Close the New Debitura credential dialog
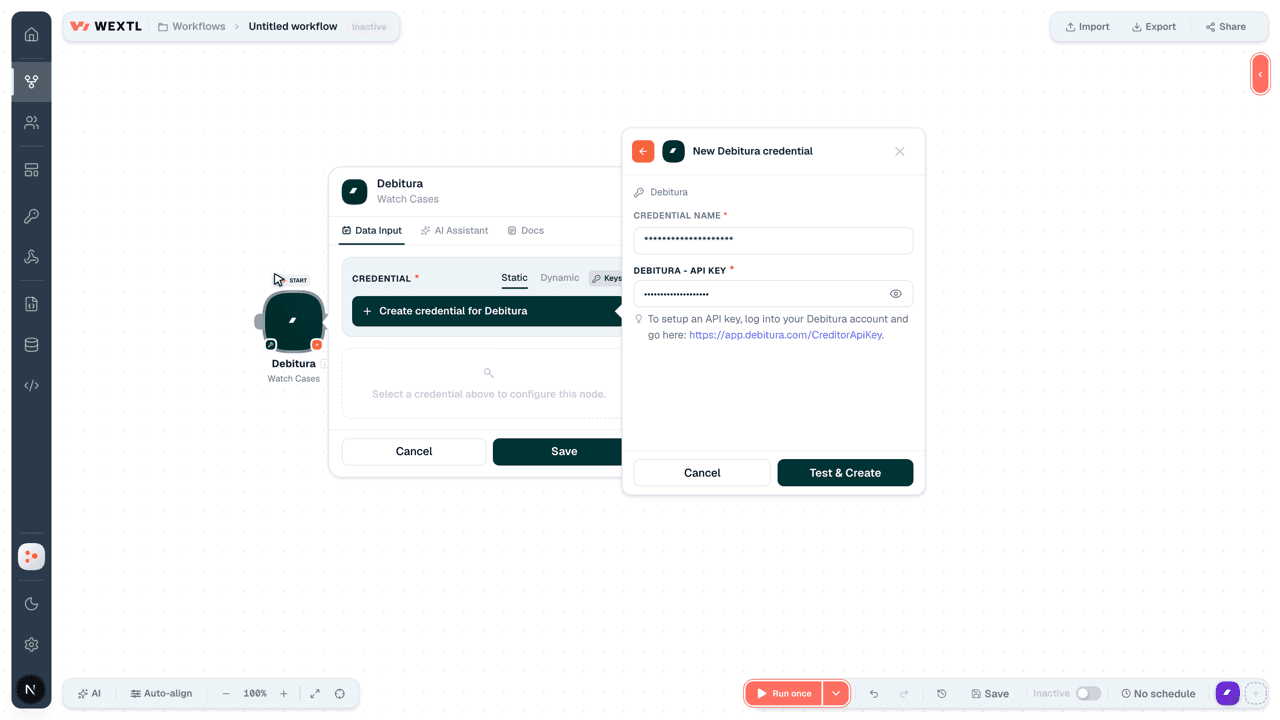 click(900, 151)
